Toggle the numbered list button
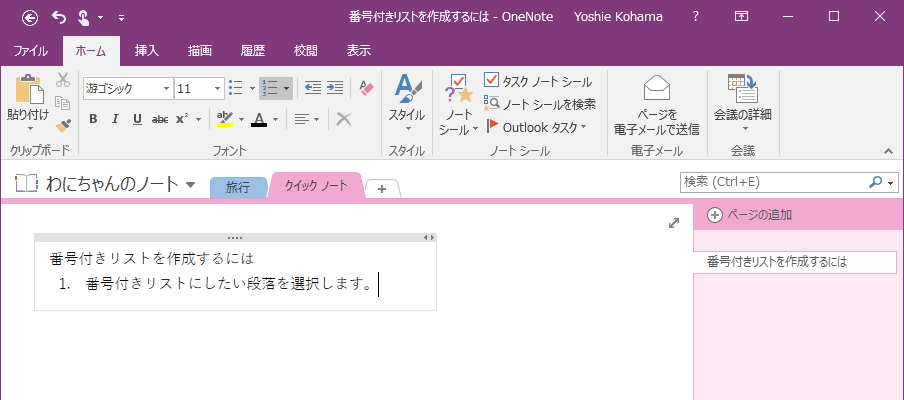Image resolution: width=904 pixels, height=400 pixels. pyautogui.click(x=270, y=88)
